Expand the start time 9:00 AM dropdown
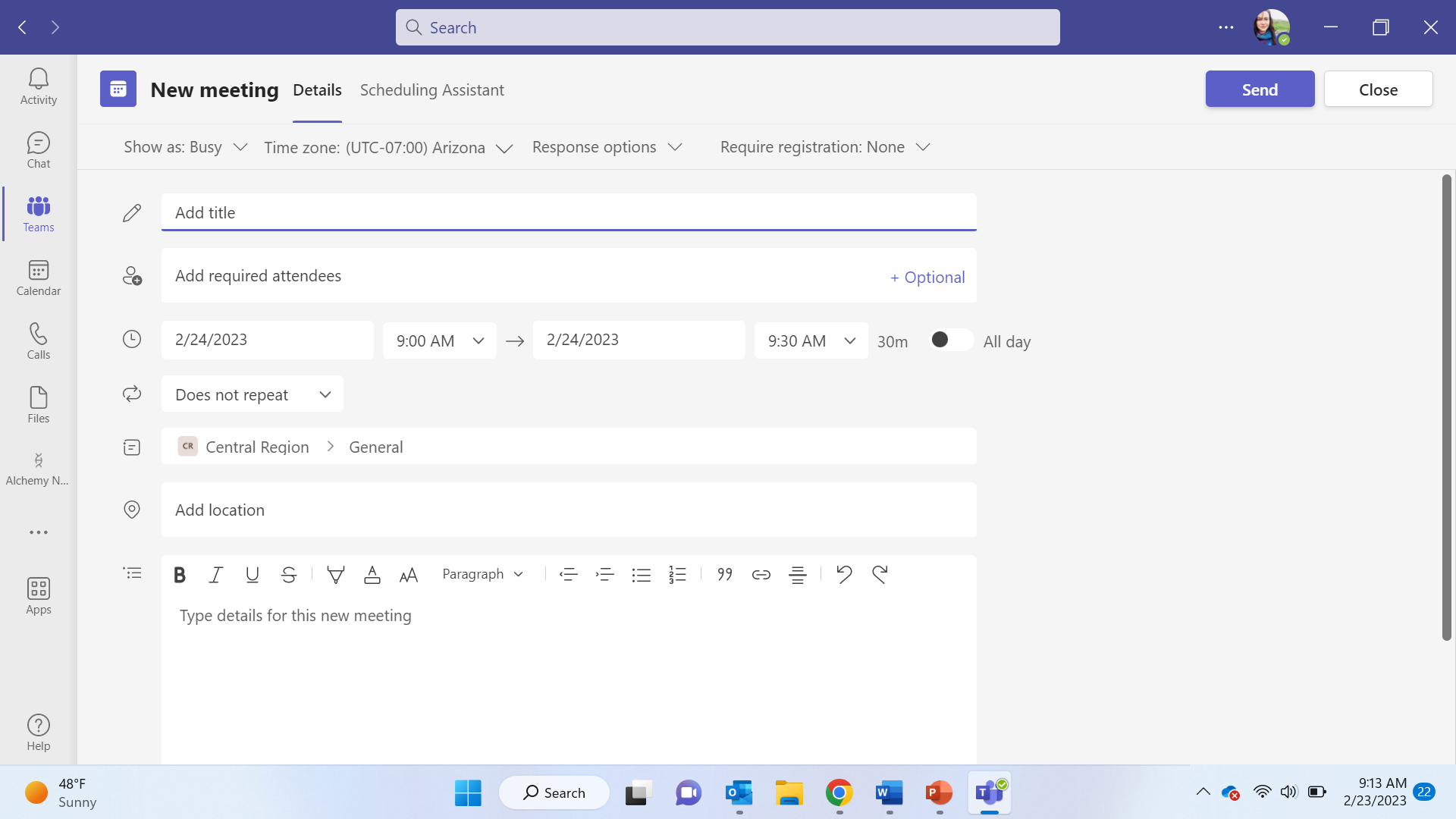This screenshot has width=1456, height=819. [x=440, y=340]
